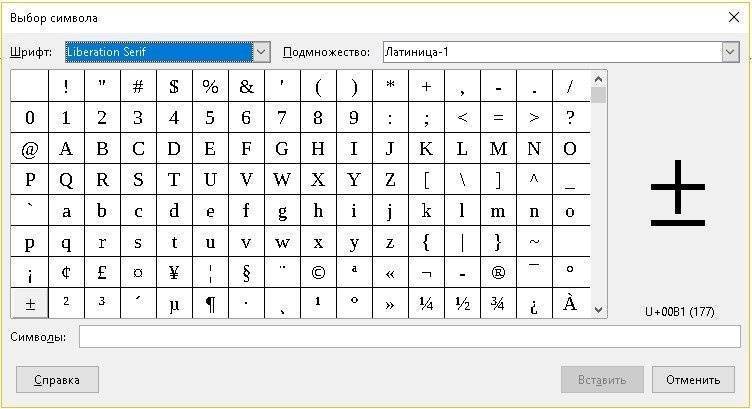752x409 pixels.
Task: Select the question mark ? character
Action: [571, 117]
